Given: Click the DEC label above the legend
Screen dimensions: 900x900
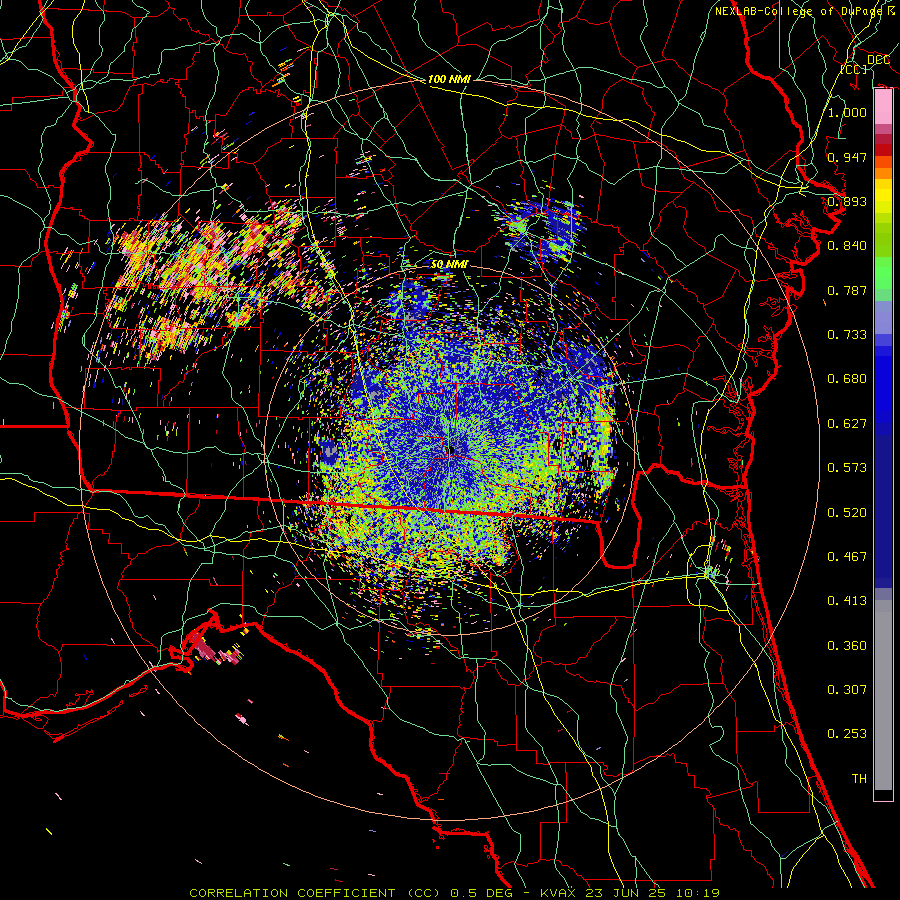Looking at the screenshot, I should [878, 60].
